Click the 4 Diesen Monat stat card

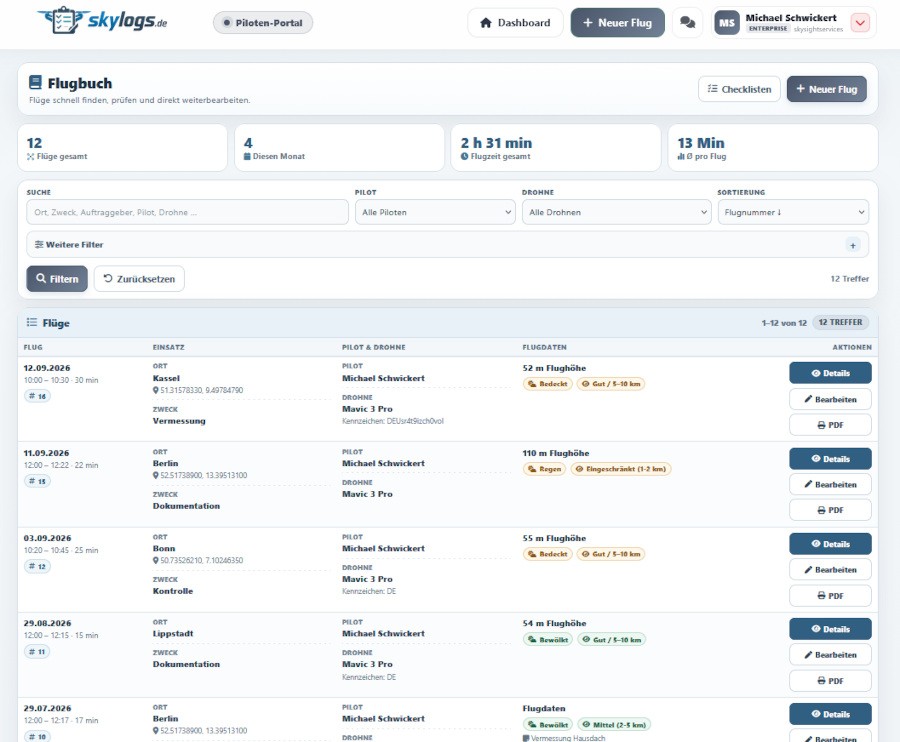point(339,147)
